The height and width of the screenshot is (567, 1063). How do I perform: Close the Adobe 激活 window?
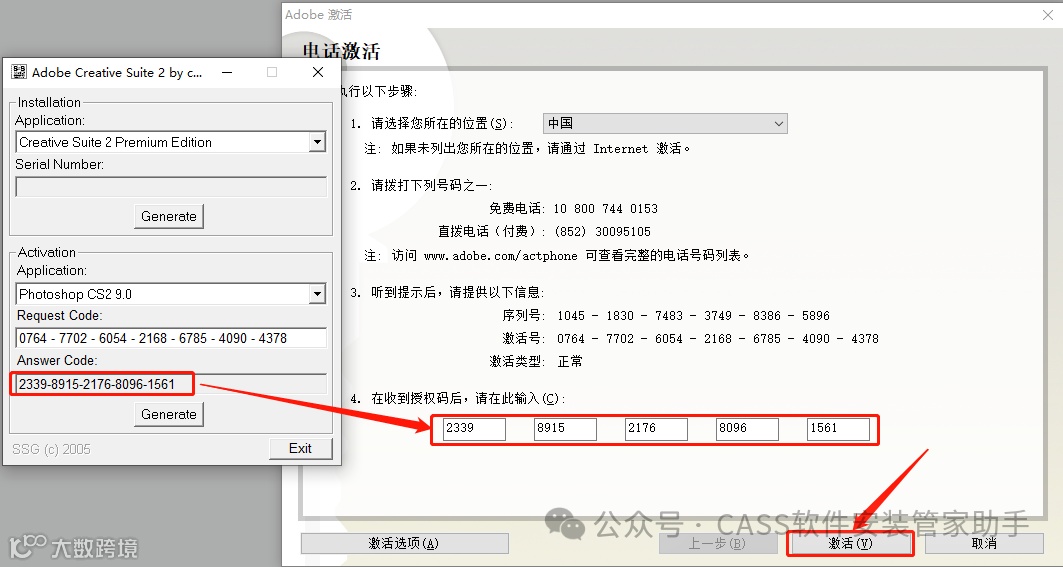coord(1047,15)
